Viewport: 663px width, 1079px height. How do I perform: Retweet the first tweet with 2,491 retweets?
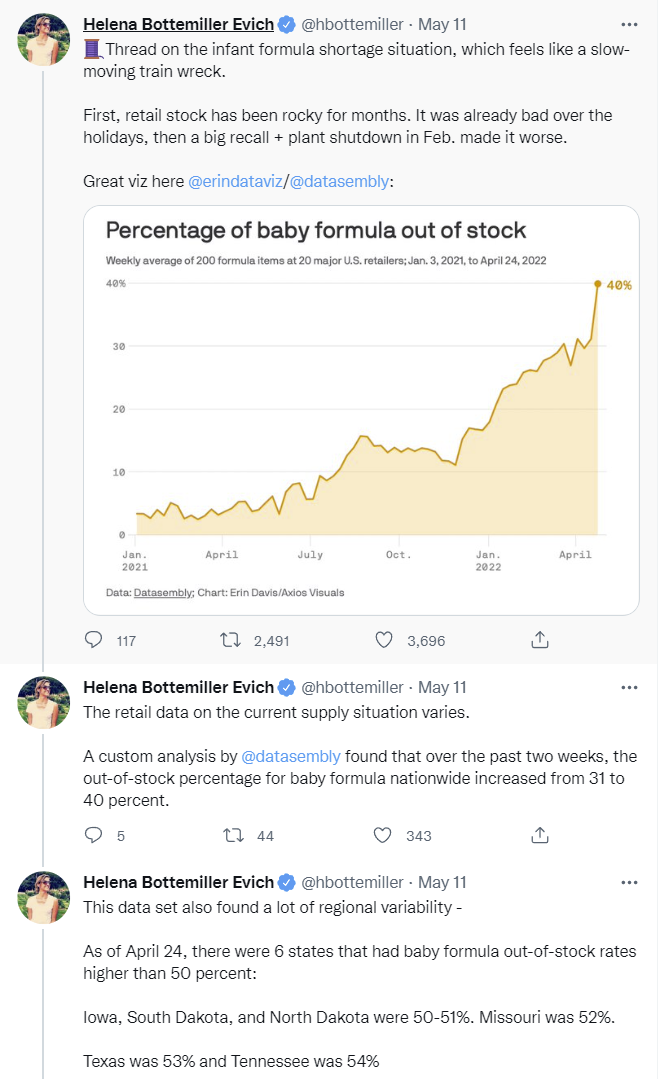(230, 640)
